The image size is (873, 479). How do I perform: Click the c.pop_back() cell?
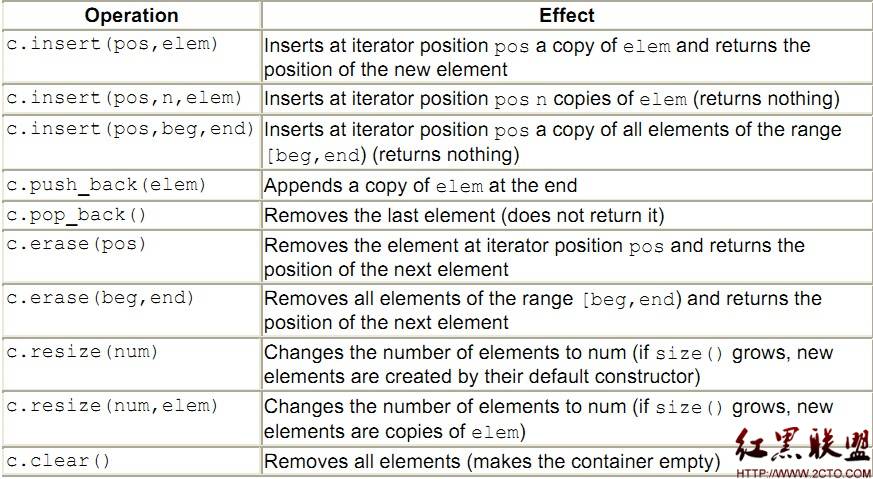(131, 215)
